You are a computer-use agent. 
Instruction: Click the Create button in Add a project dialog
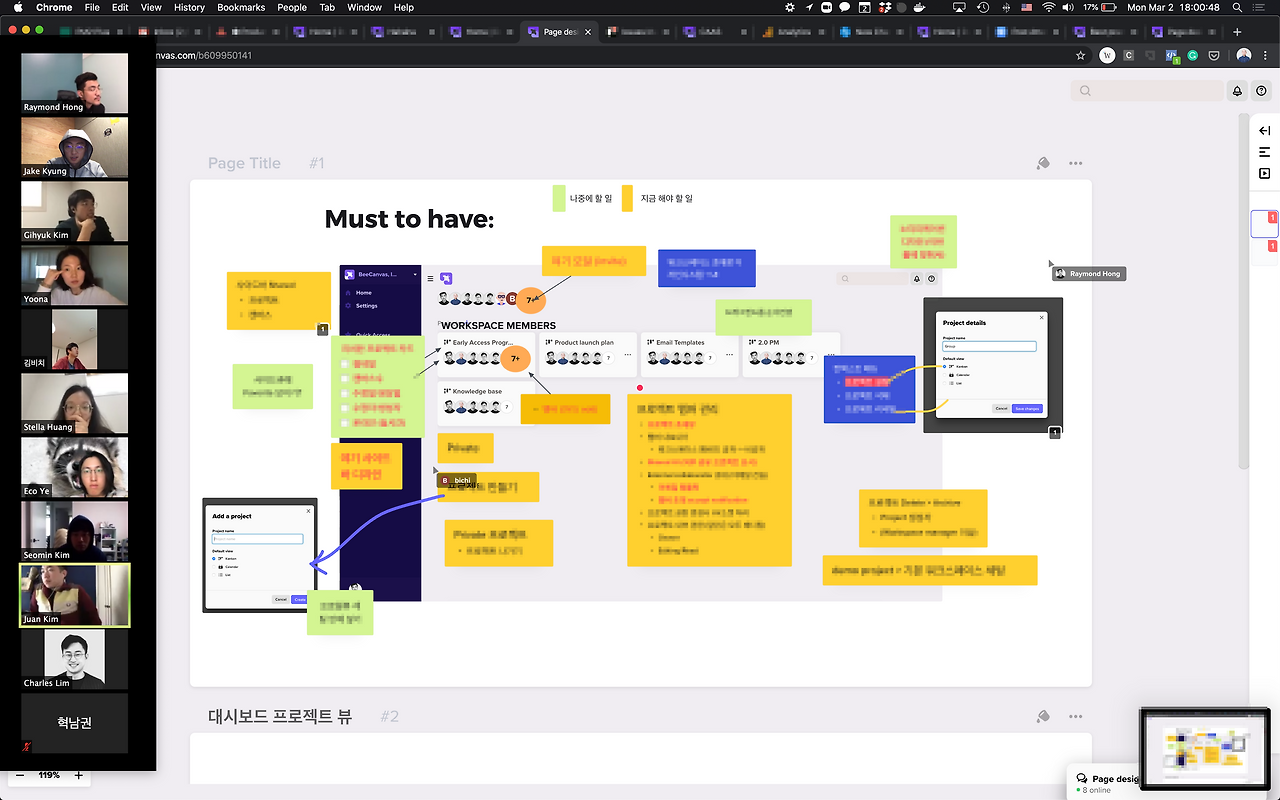[x=300, y=600]
